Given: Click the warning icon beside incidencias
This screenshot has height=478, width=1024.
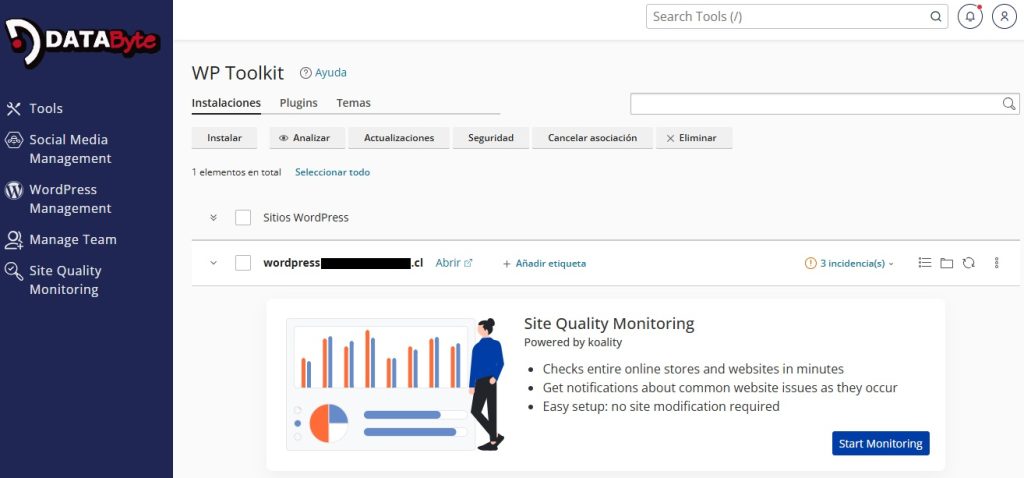Looking at the screenshot, I should click(x=810, y=264).
